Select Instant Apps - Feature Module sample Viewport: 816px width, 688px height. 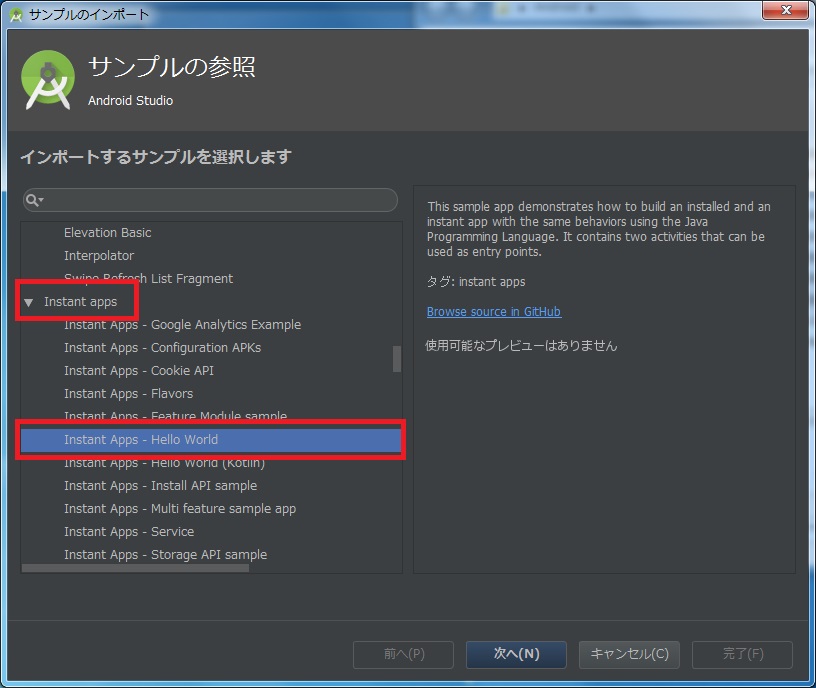click(175, 416)
